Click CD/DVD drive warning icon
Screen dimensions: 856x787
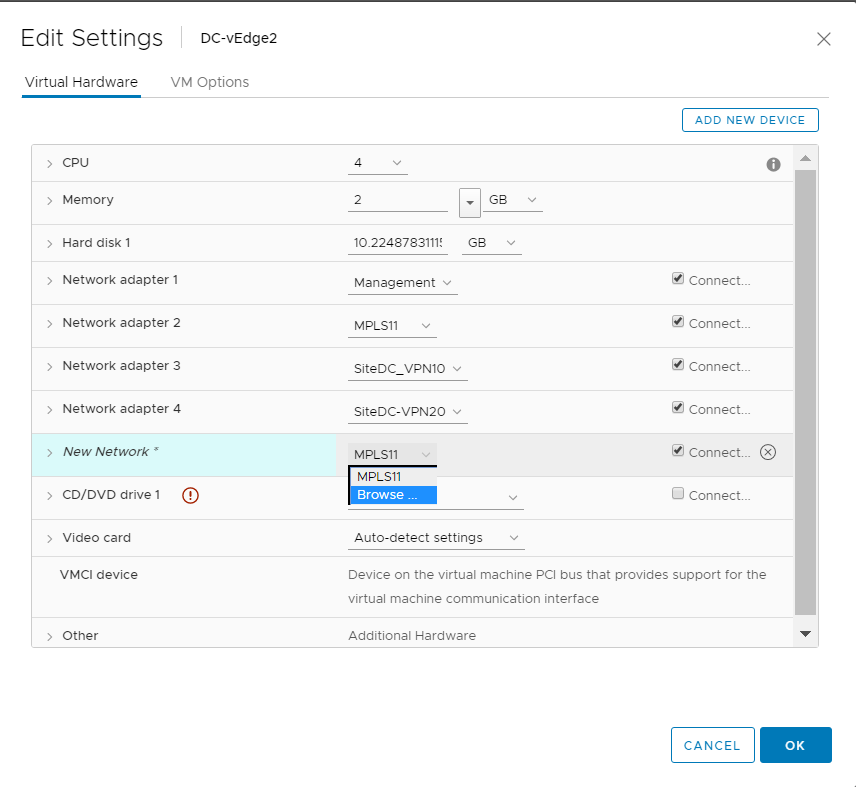coord(191,495)
